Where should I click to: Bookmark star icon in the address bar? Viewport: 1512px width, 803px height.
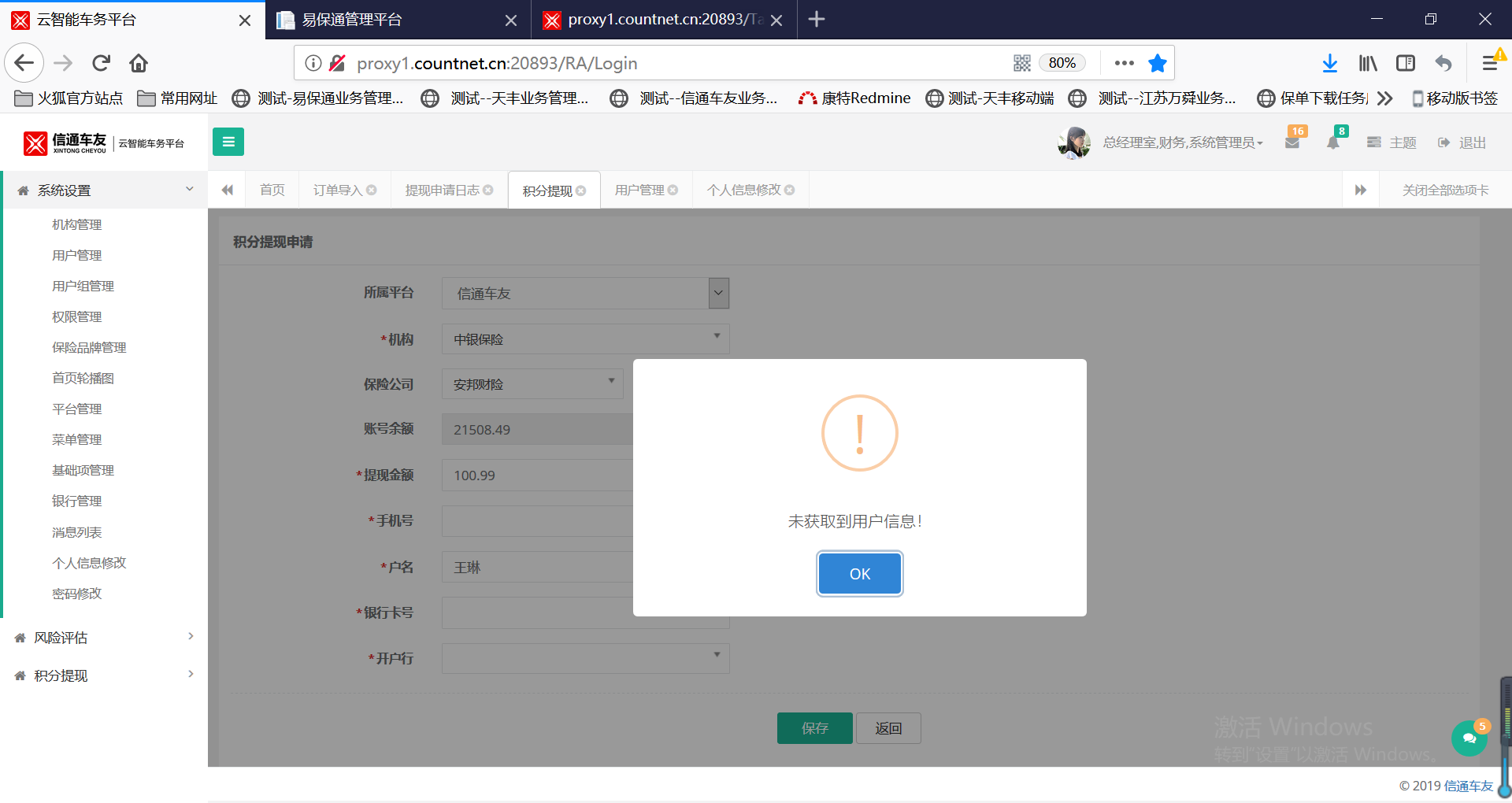(x=1157, y=63)
